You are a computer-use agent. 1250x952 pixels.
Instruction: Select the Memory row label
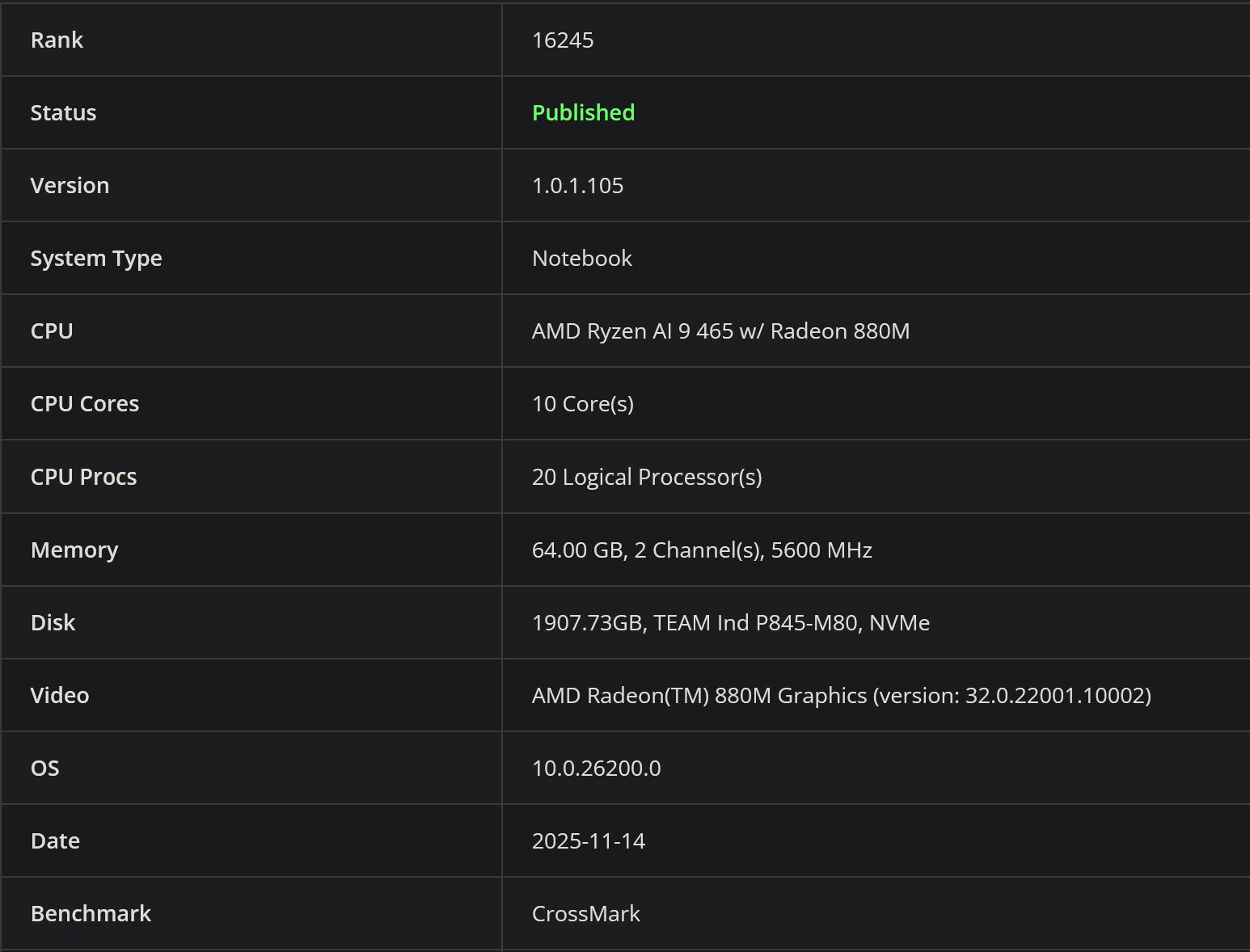[x=74, y=550]
